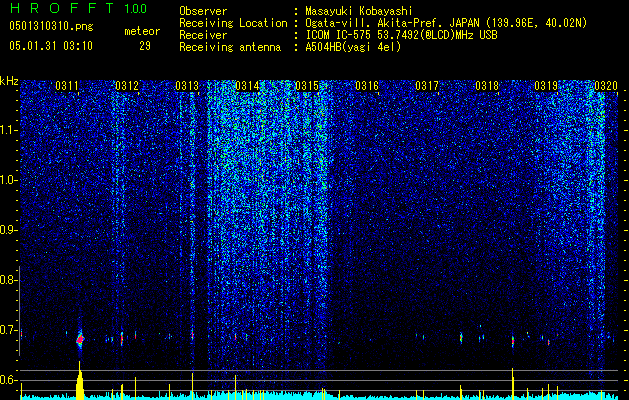Click the HROFFT program title
629x400 pixels.
coord(62,8)
